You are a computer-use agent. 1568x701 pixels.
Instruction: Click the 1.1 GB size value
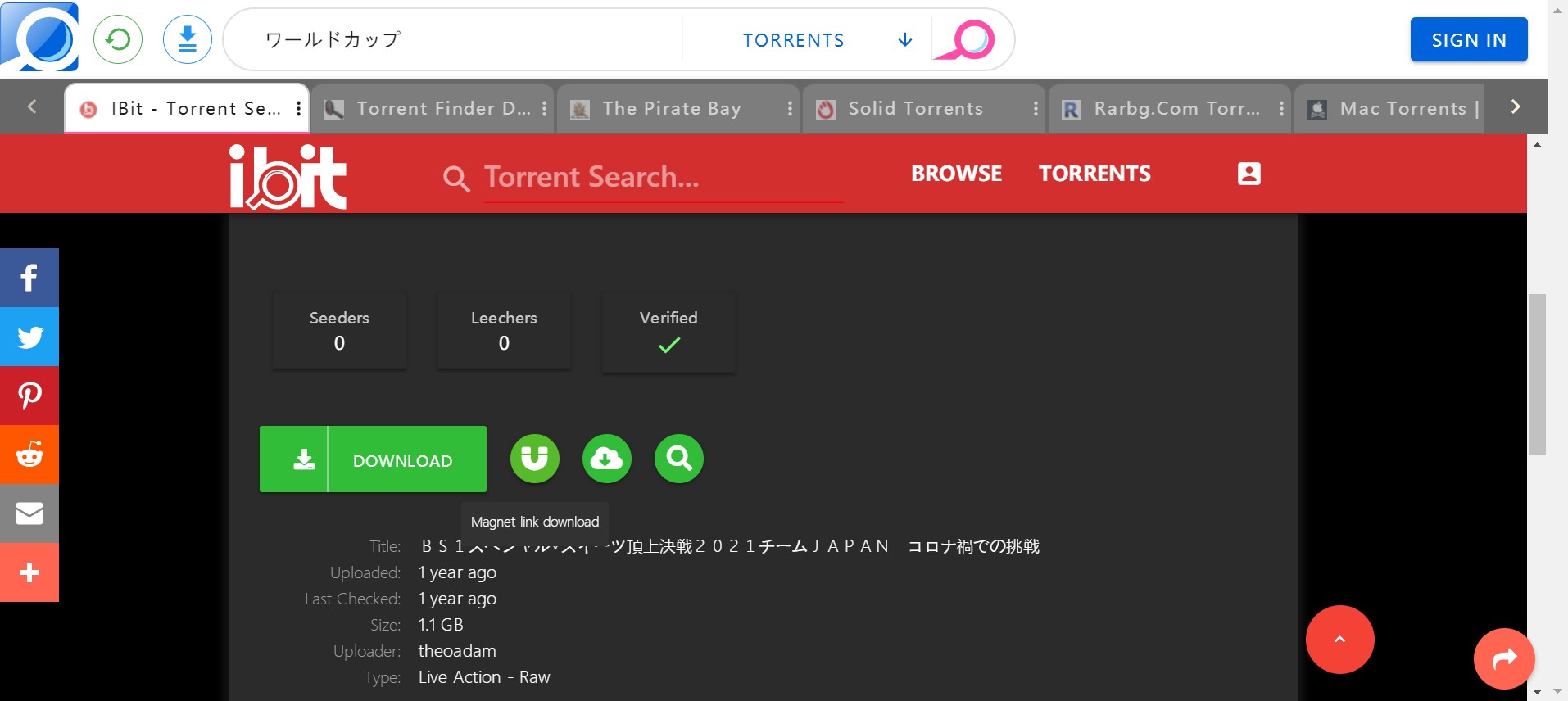tap(441, 625)
